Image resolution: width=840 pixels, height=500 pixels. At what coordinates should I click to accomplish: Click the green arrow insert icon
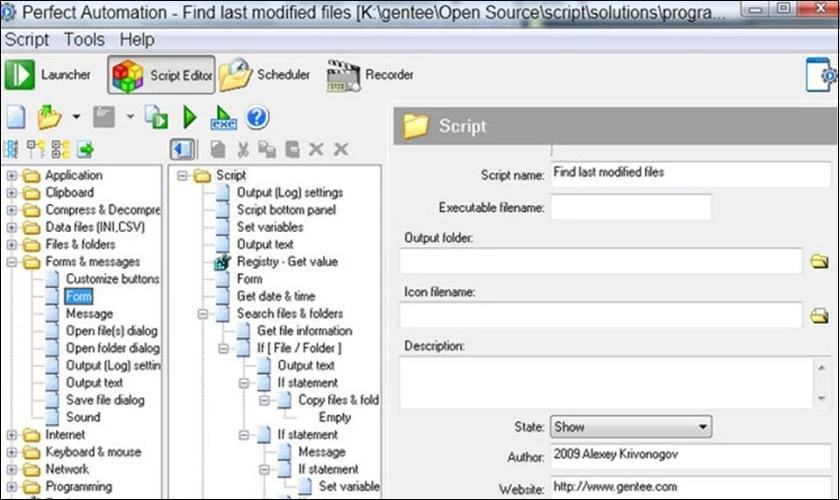point(86,150)
